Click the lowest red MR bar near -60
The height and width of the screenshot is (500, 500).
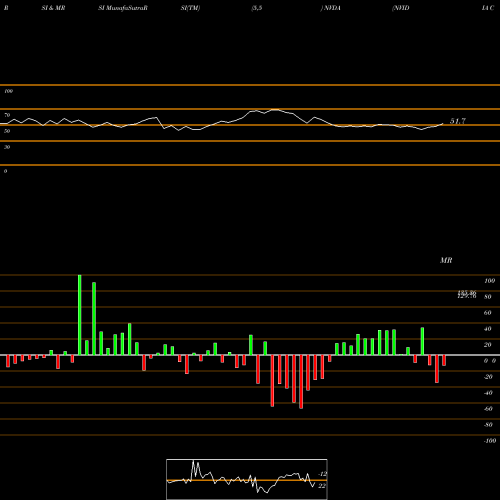[x=301, y=382]
